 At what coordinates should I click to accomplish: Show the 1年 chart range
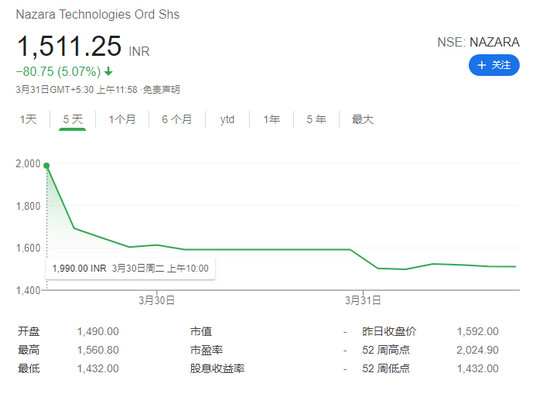(272, 119)
